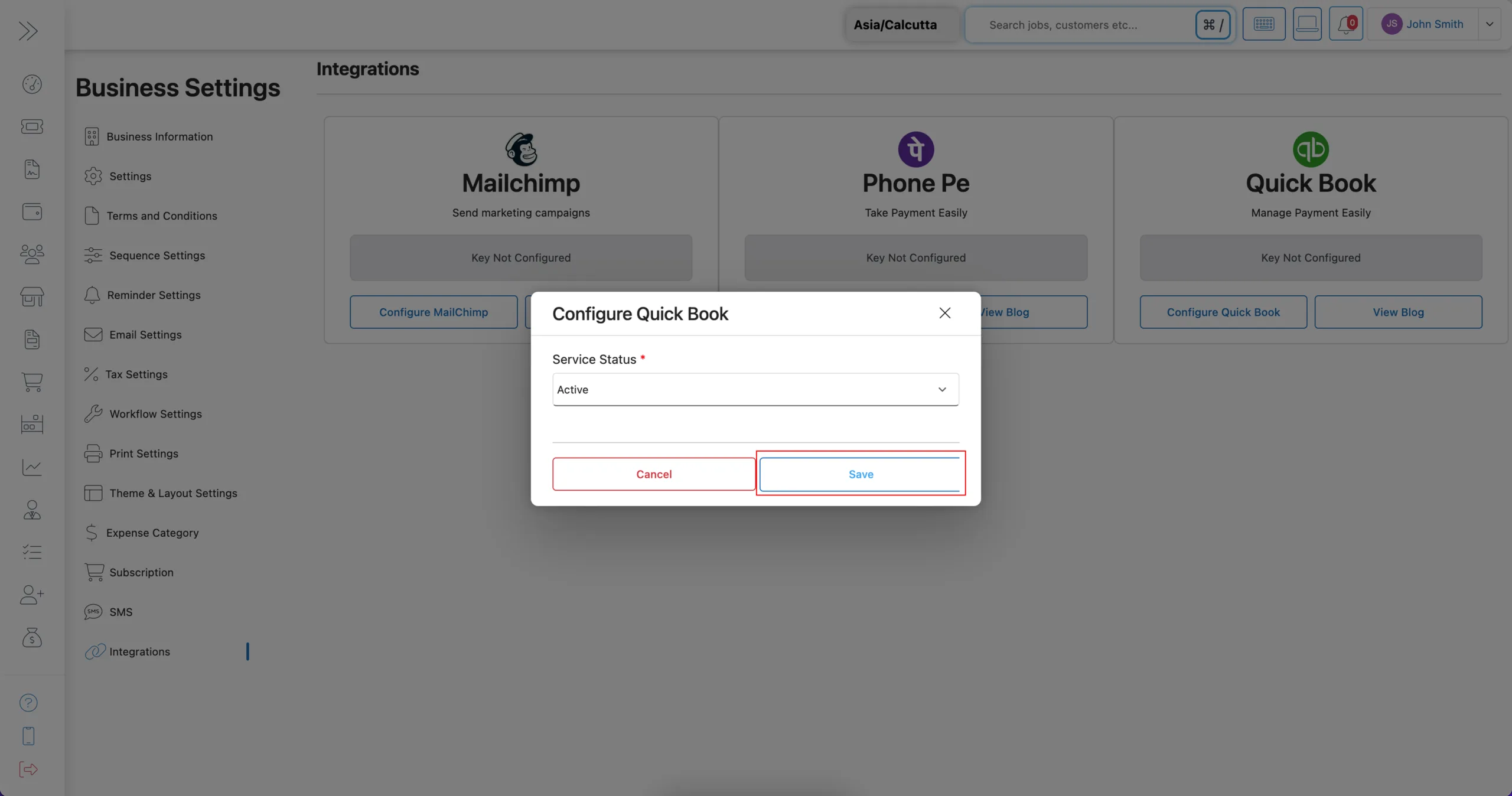Click Configure MailChimp button
This screenshot has height=796, width=1512.
pos(434,312)
